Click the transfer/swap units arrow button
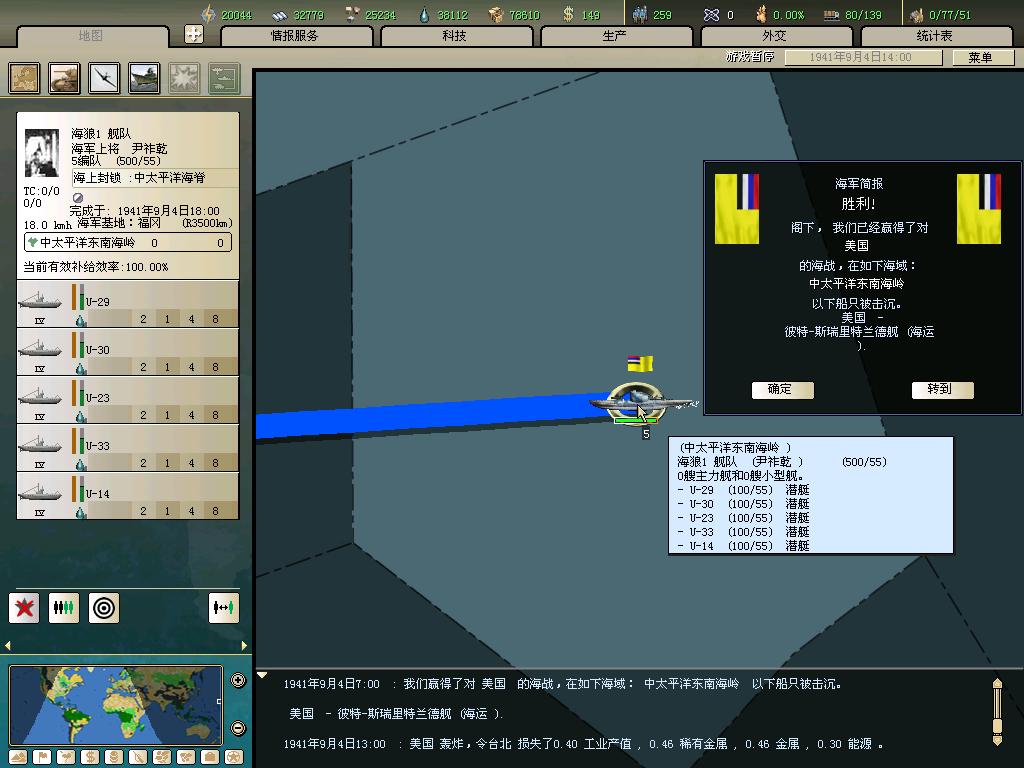The width and height of the screenshot is (1024, 768). tap(223, 608)
